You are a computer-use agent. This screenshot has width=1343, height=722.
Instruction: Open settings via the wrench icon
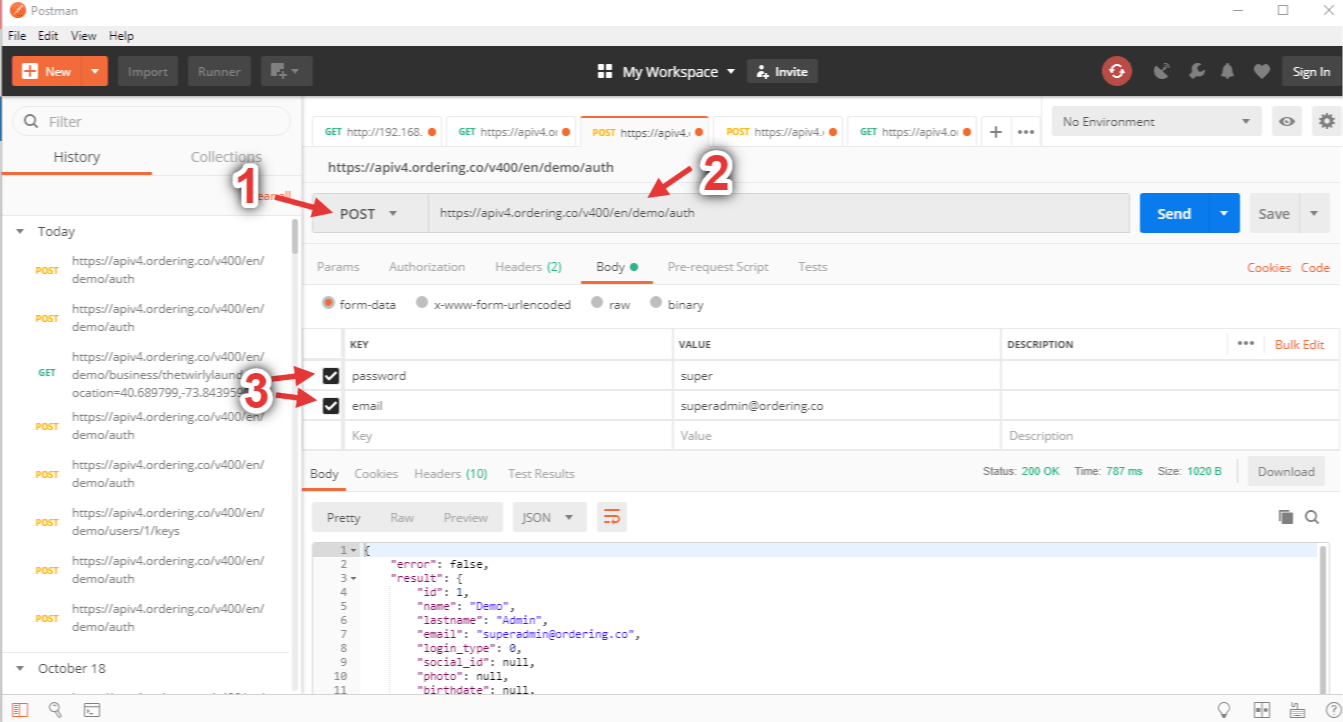point(1196,71)
